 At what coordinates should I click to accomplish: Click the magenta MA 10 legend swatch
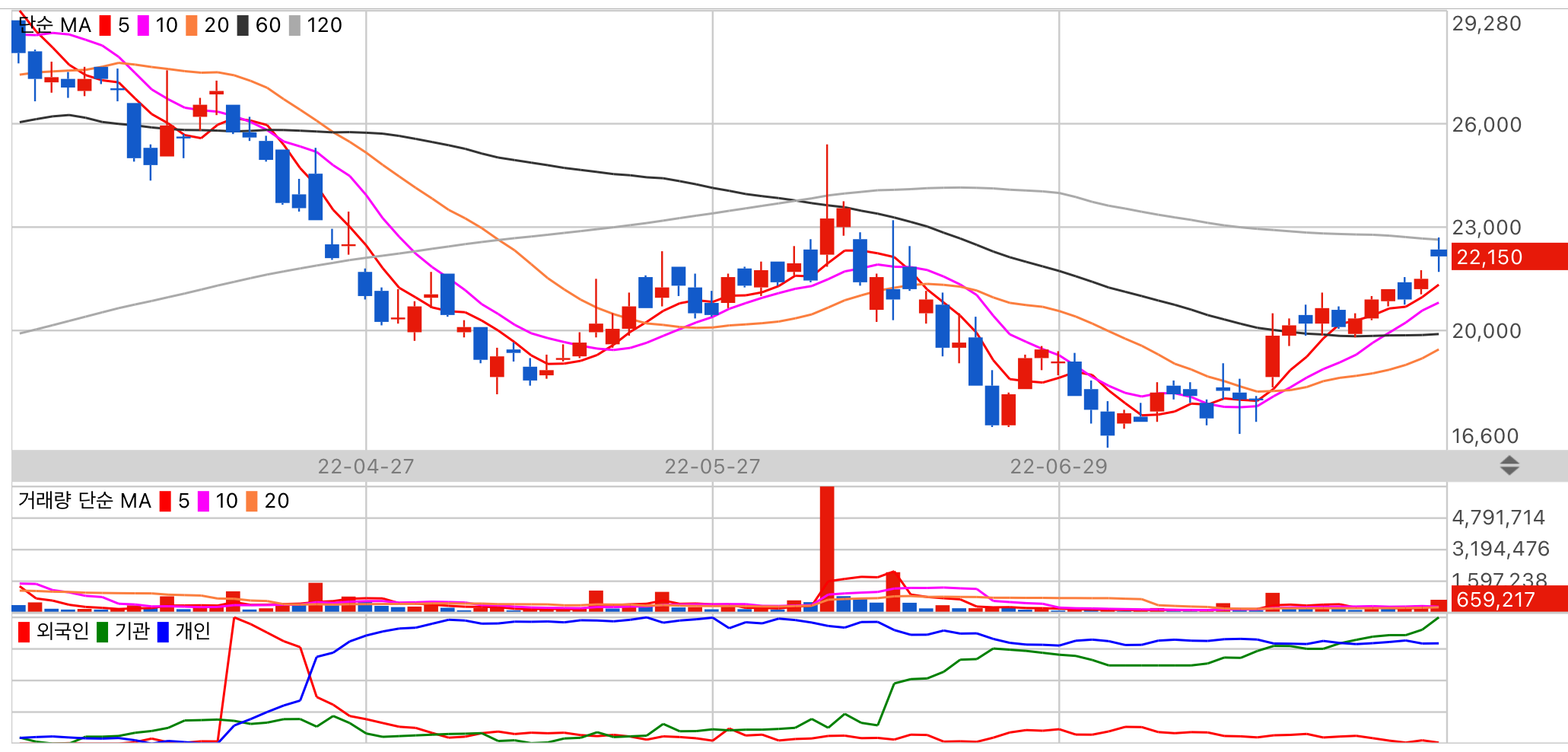(x=143, y=26)
